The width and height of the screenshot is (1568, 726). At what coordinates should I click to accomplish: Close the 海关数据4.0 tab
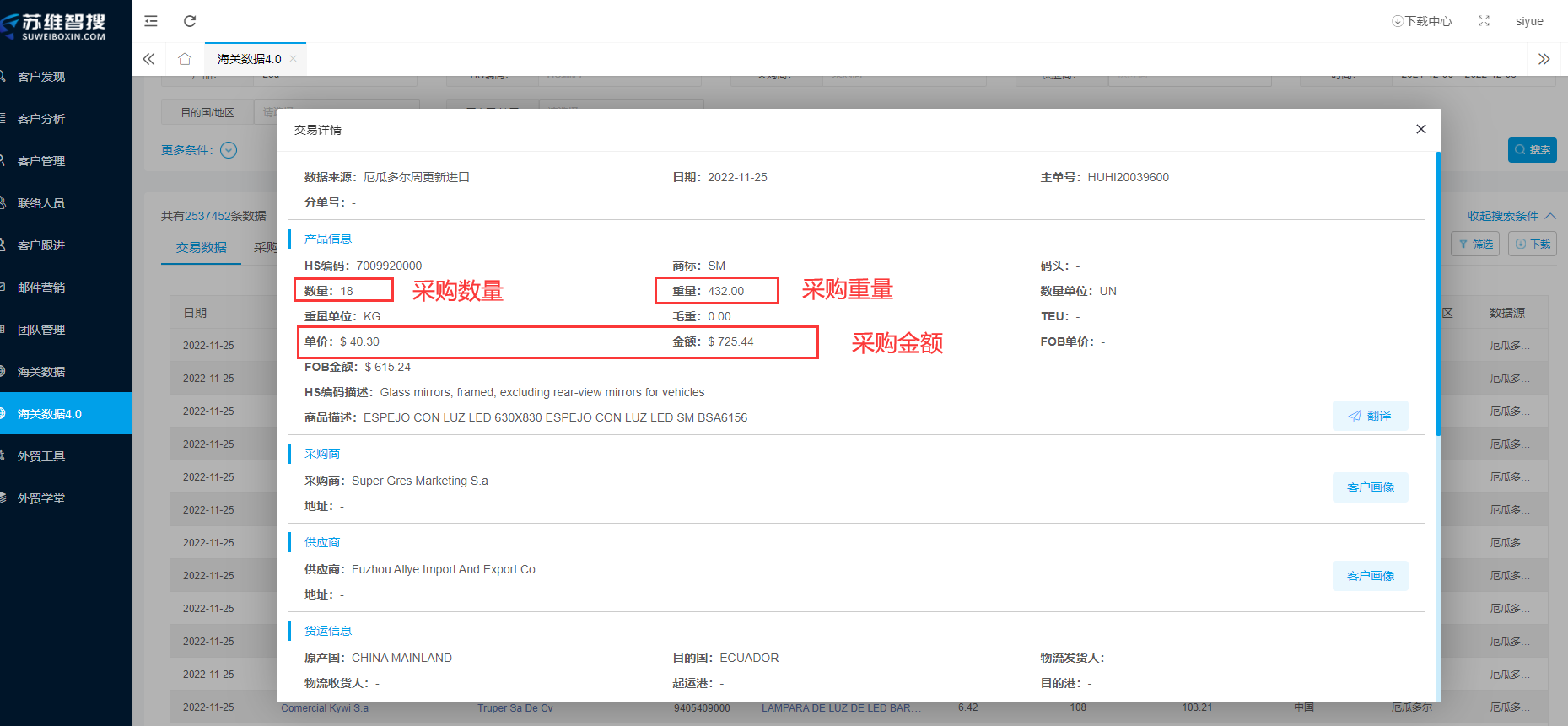pos(294,59)
